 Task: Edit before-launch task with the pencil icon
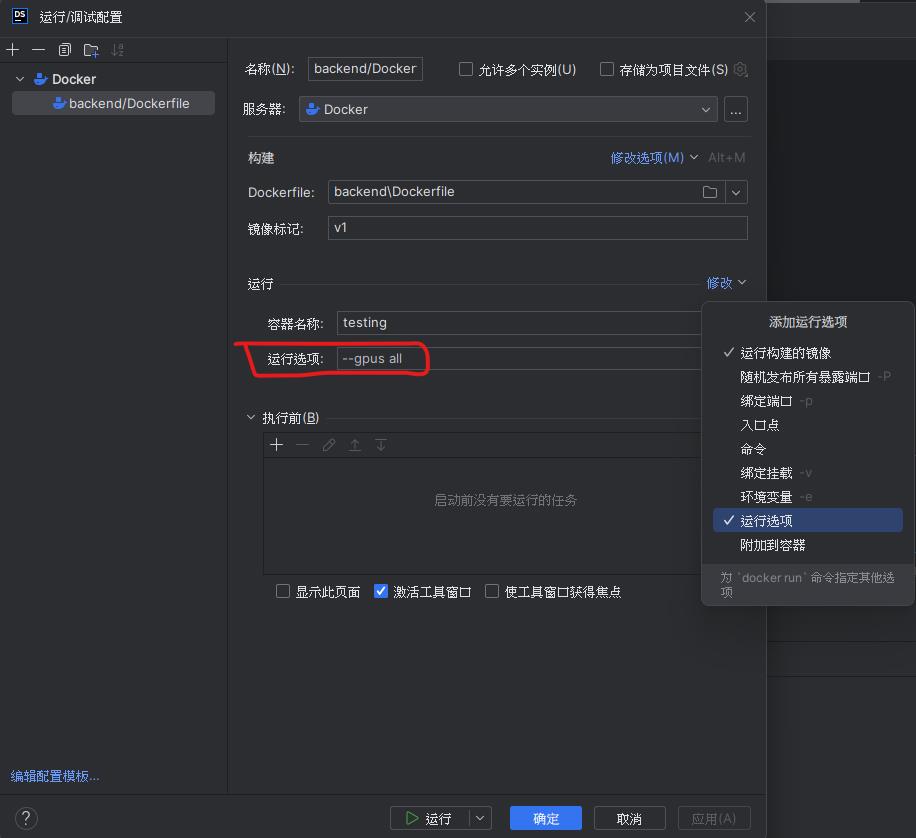(x=329, y=445)
